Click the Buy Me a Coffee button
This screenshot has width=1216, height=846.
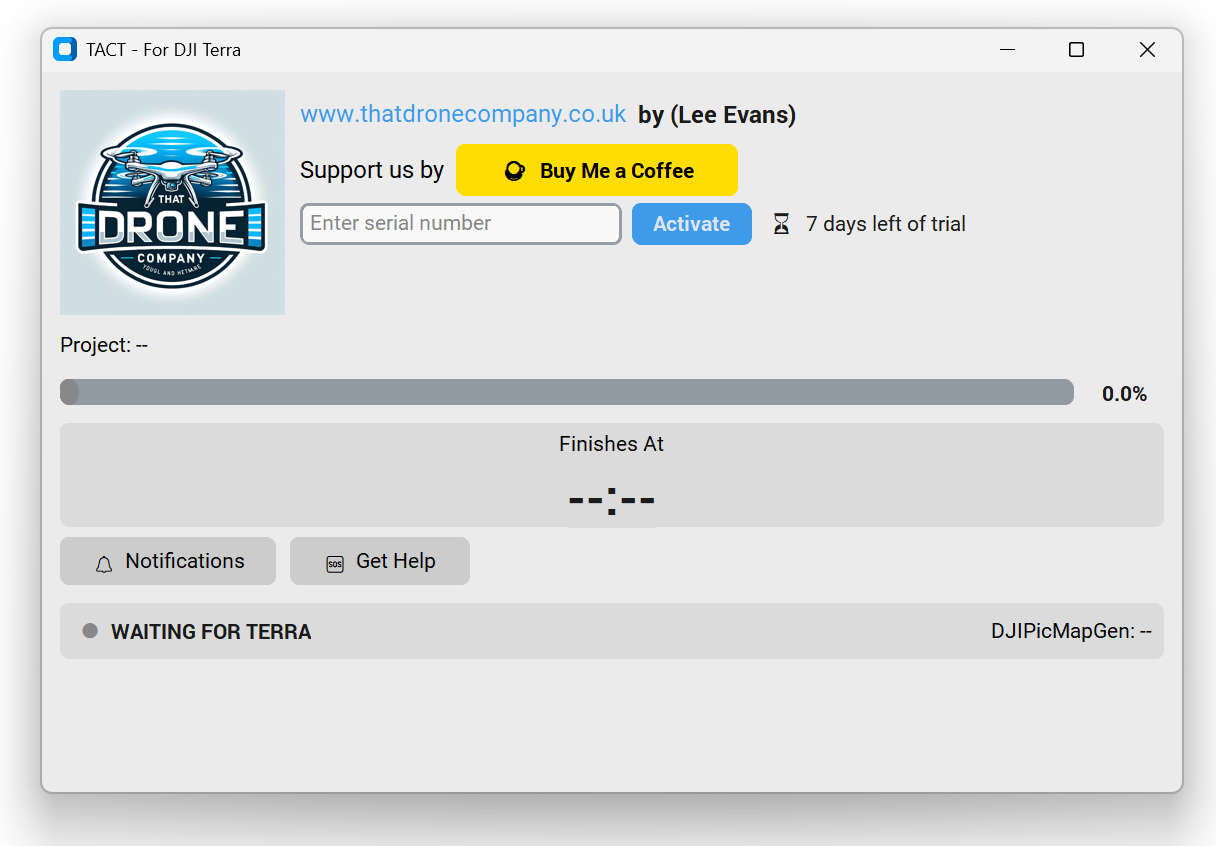pos(597,170)
